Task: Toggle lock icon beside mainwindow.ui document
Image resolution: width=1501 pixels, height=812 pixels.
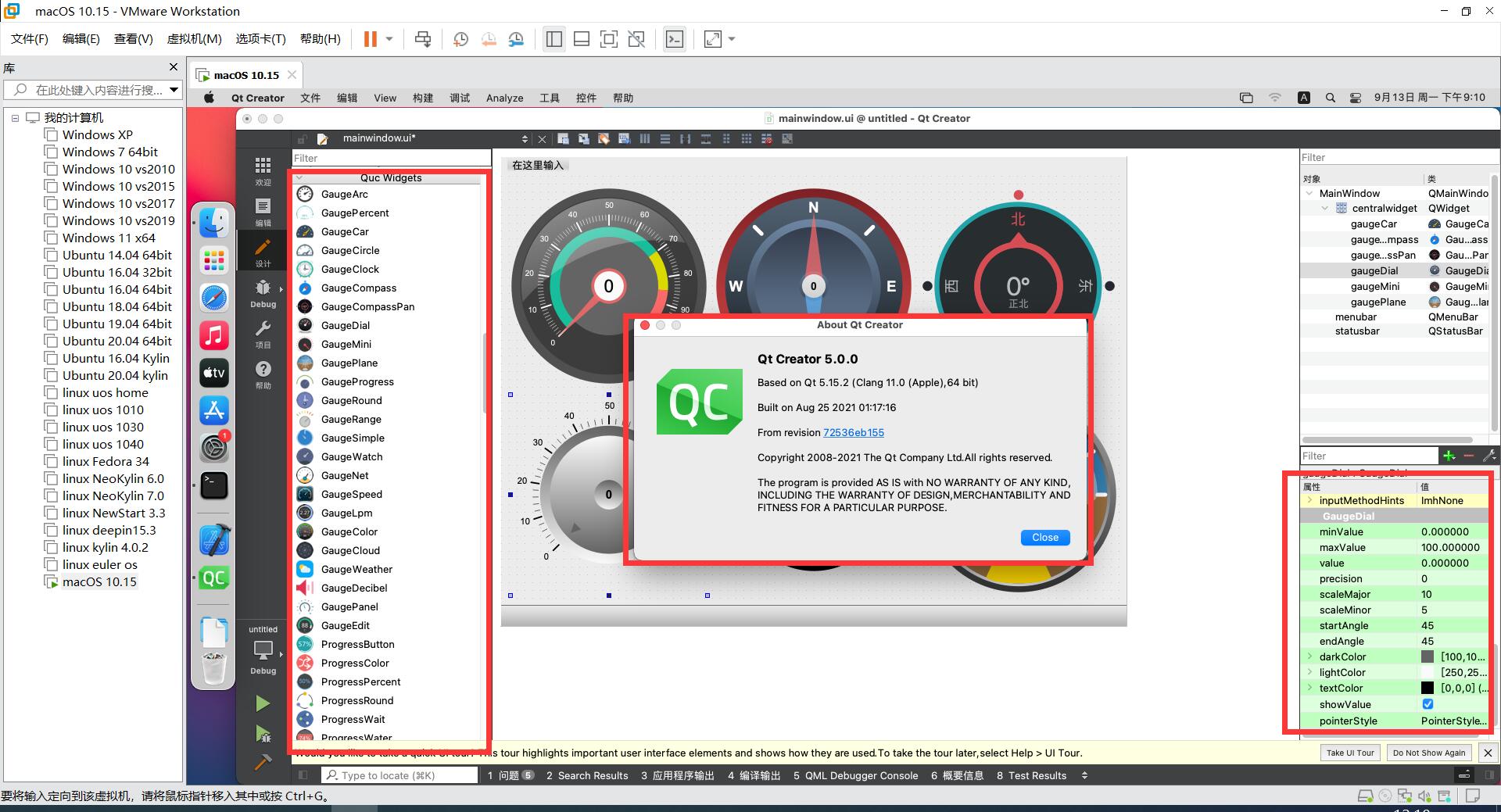Action: tap(303, 139)
